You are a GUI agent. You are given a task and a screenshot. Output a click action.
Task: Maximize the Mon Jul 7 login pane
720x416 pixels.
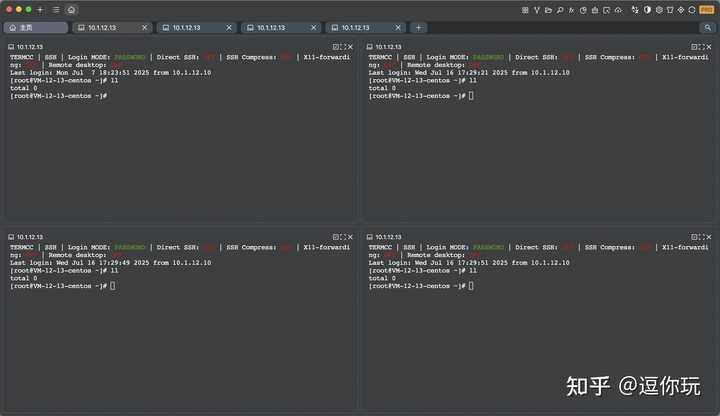343,47
